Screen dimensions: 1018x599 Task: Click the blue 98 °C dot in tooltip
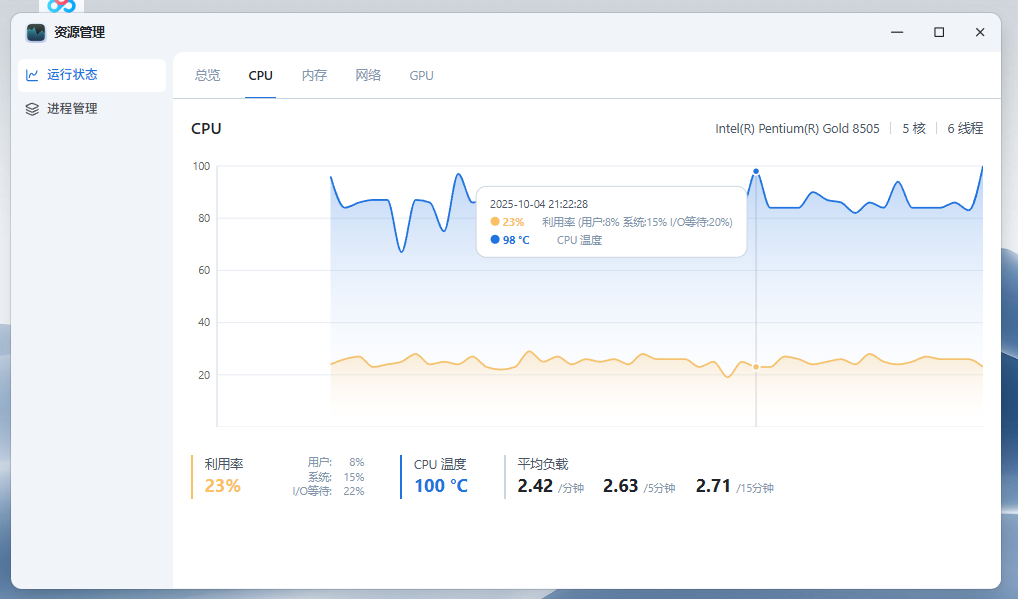[x=495, y=239]
